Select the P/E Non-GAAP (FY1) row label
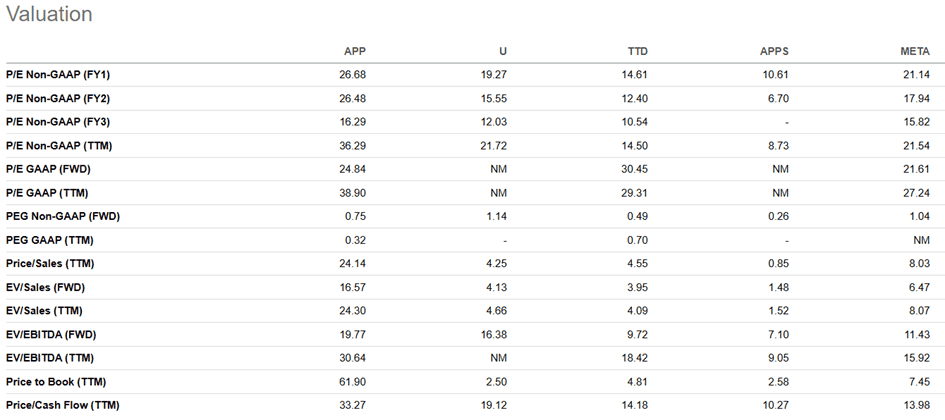Viewport: 945px width, 420px height. pos(59,76)
